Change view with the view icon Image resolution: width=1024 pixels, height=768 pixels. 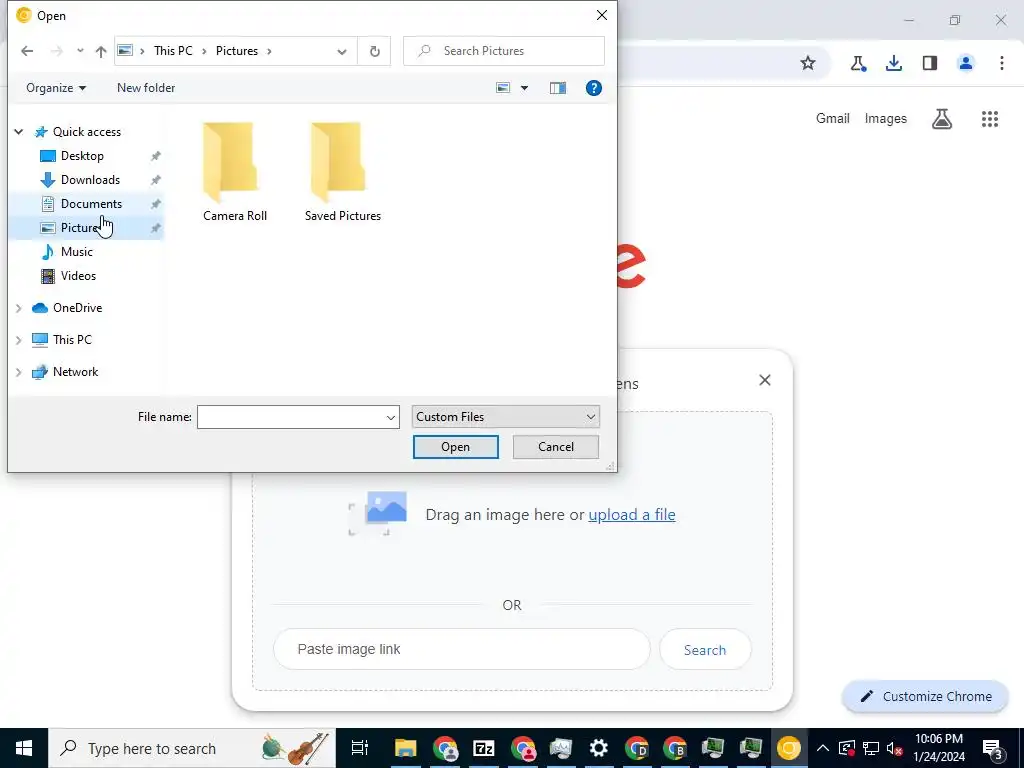503,88
